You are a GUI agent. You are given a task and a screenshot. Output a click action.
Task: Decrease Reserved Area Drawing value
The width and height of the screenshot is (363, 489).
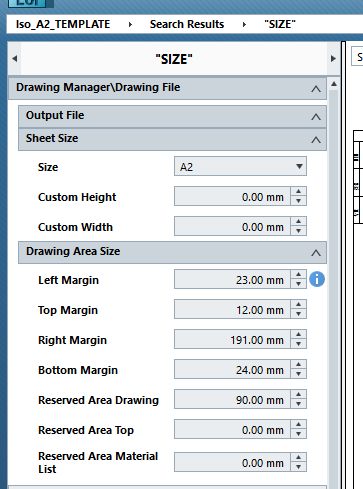click(x=299, y=404)
